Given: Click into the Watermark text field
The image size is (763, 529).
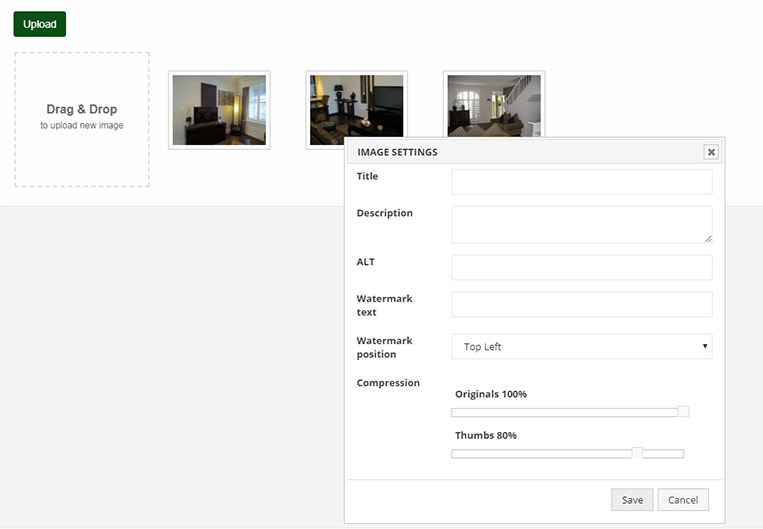Looking at the screenshot, I should click(x=581, y=304).
